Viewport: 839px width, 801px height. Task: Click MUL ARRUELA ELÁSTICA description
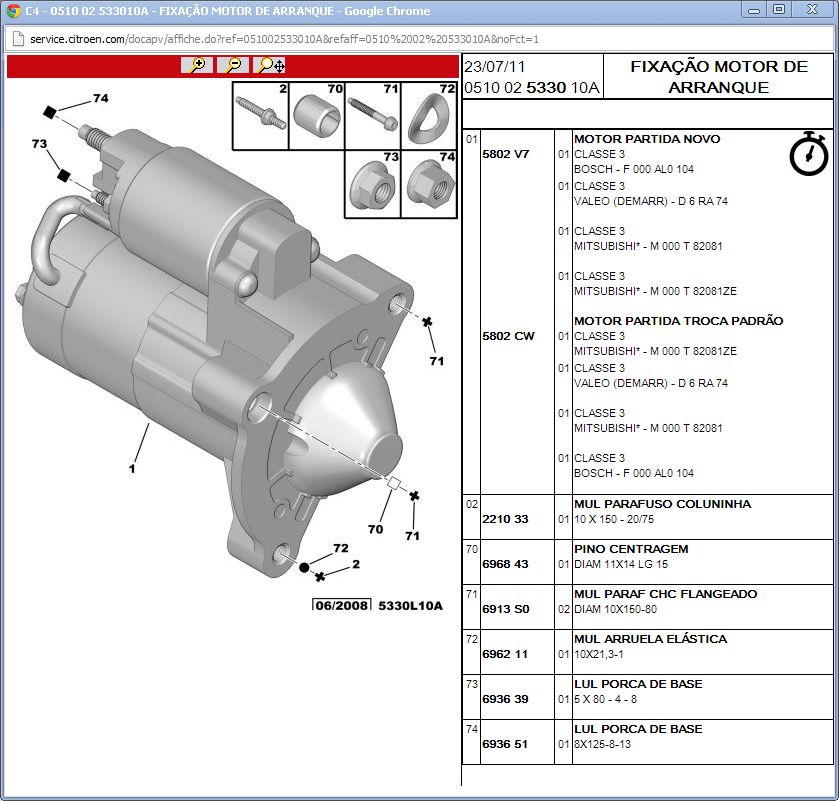tap(651, 639)
